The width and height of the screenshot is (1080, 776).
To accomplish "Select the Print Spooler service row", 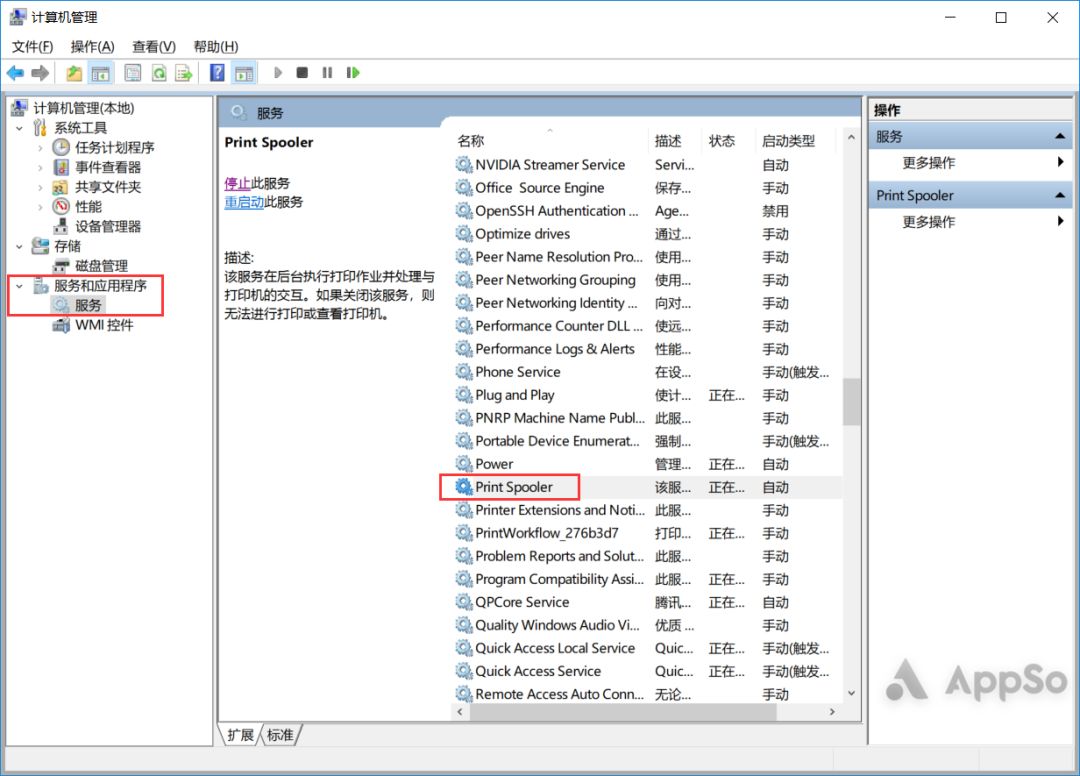I will click(x=647, y=487).
